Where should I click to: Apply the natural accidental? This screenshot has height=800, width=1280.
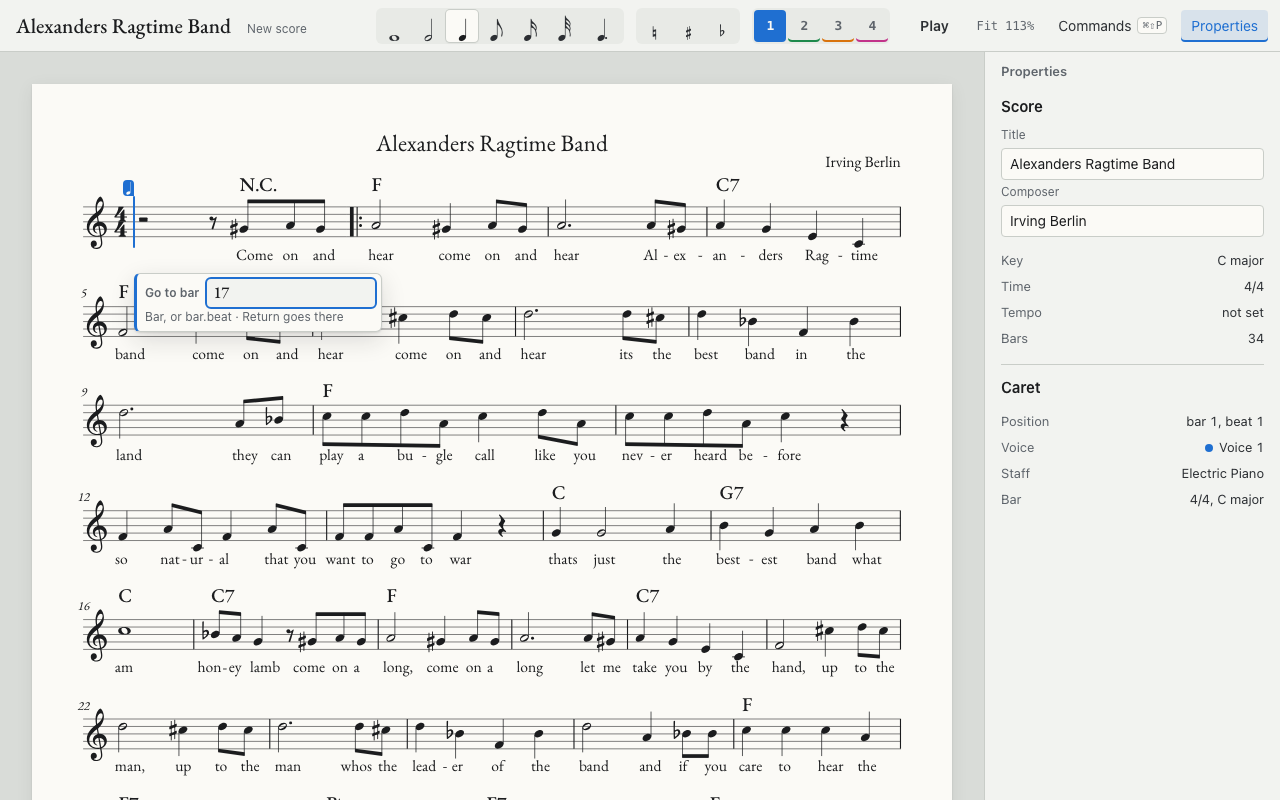(654, 26)
